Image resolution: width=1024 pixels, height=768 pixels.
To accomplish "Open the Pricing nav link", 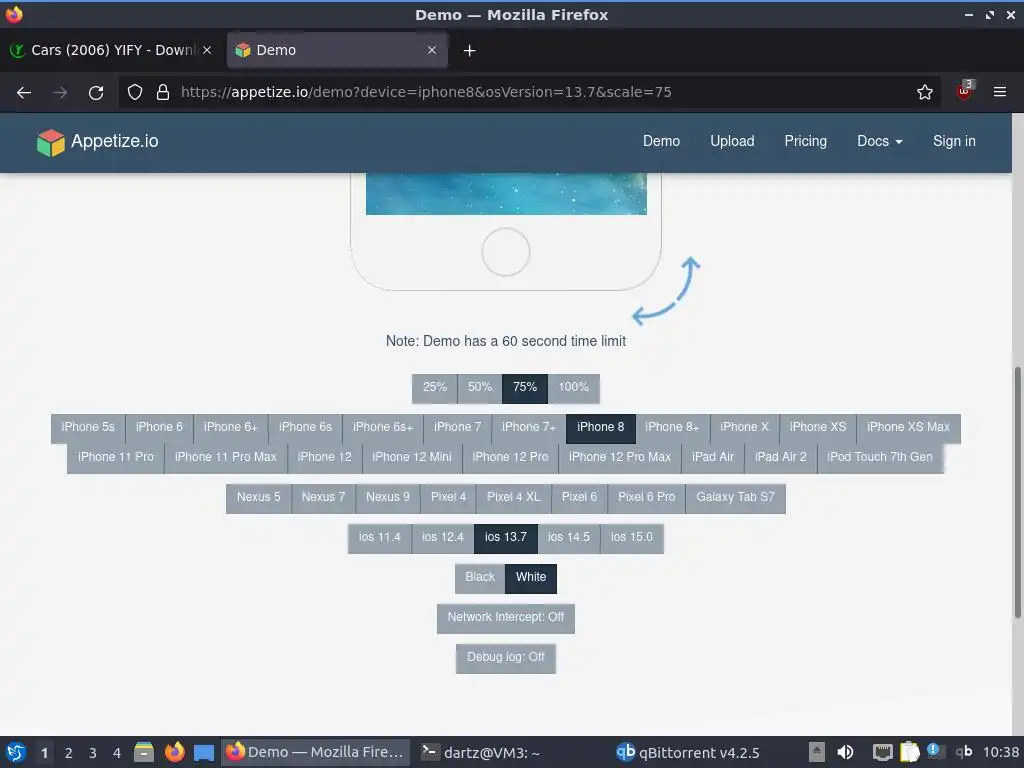I will [x=805, y=141].
